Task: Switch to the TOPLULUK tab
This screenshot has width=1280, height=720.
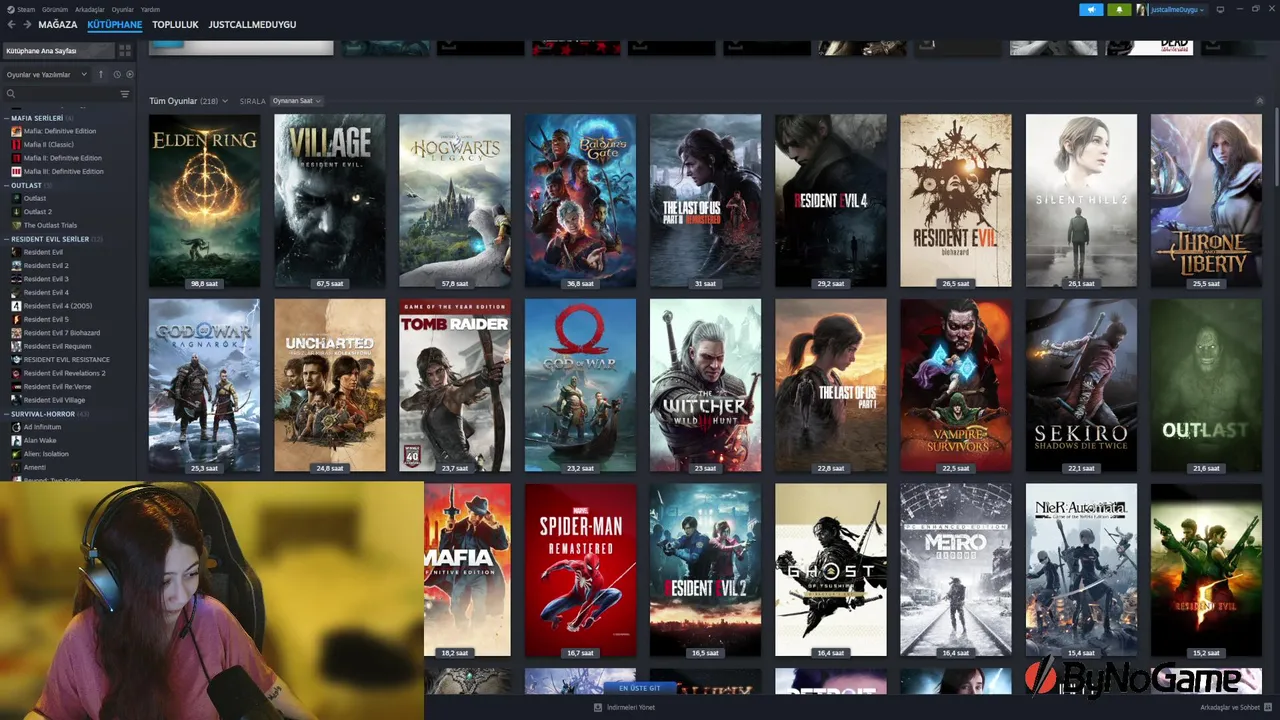Action: coord(175,24)
